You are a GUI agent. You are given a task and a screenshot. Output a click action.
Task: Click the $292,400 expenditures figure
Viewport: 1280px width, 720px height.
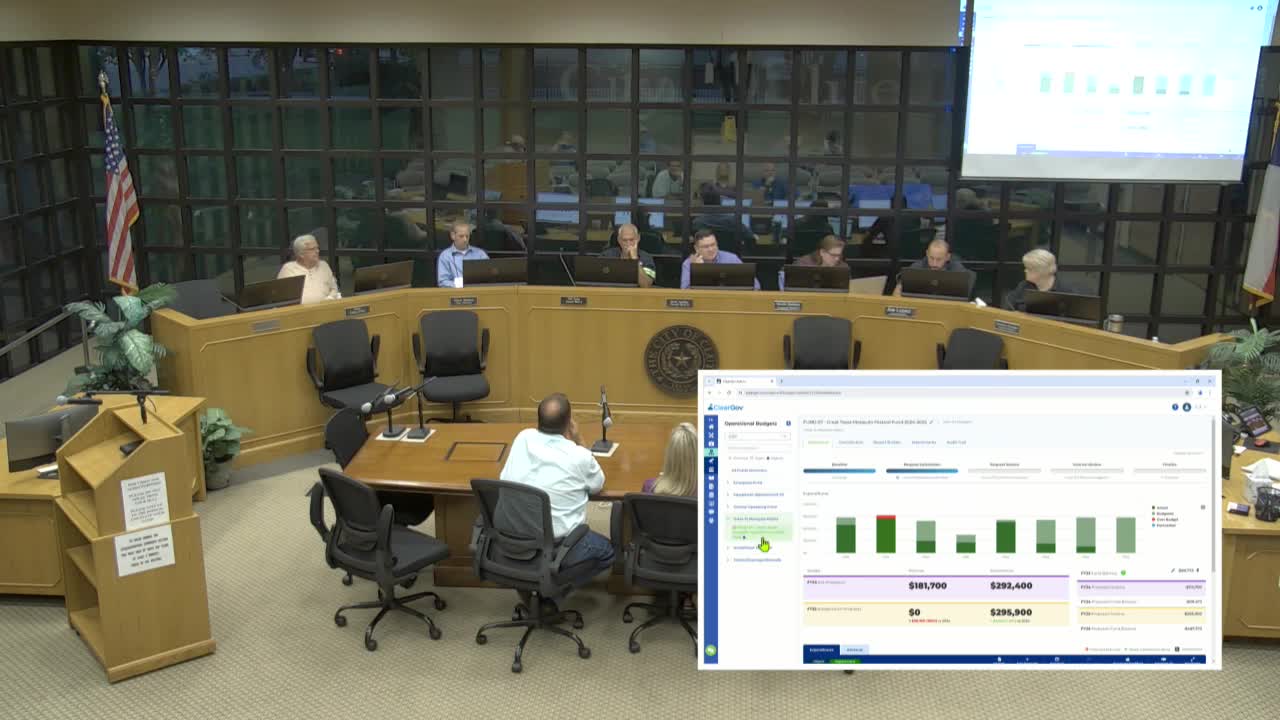click(1011, 585)
